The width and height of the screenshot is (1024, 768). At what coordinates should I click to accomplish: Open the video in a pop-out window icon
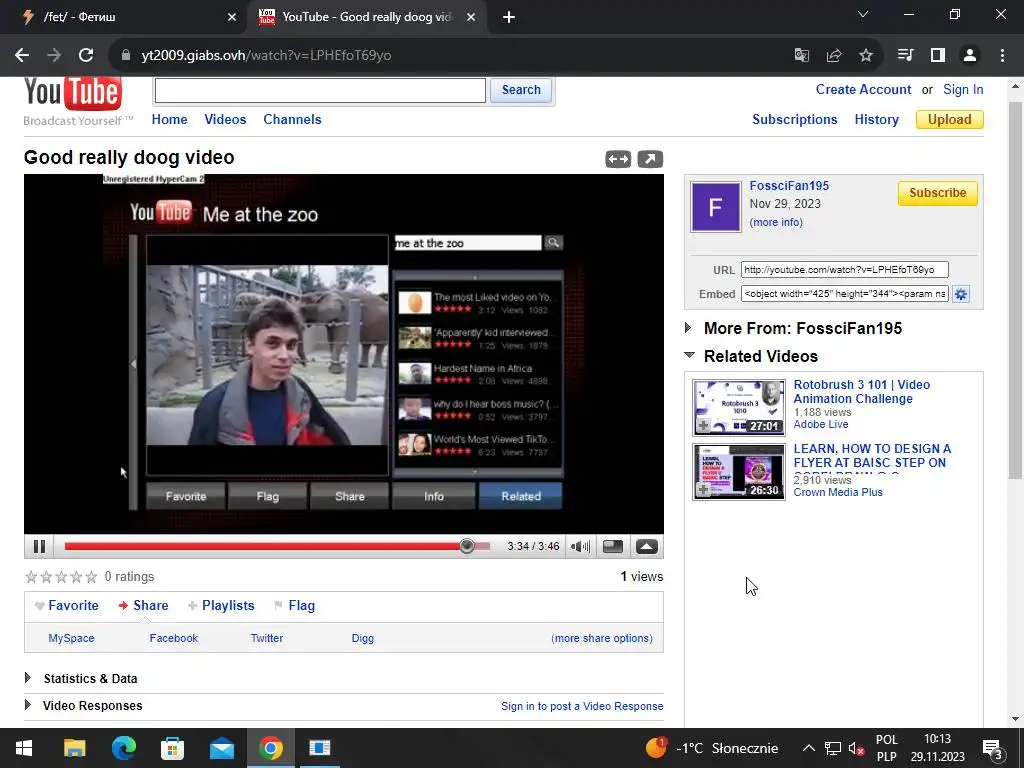(x=650, y=159)
